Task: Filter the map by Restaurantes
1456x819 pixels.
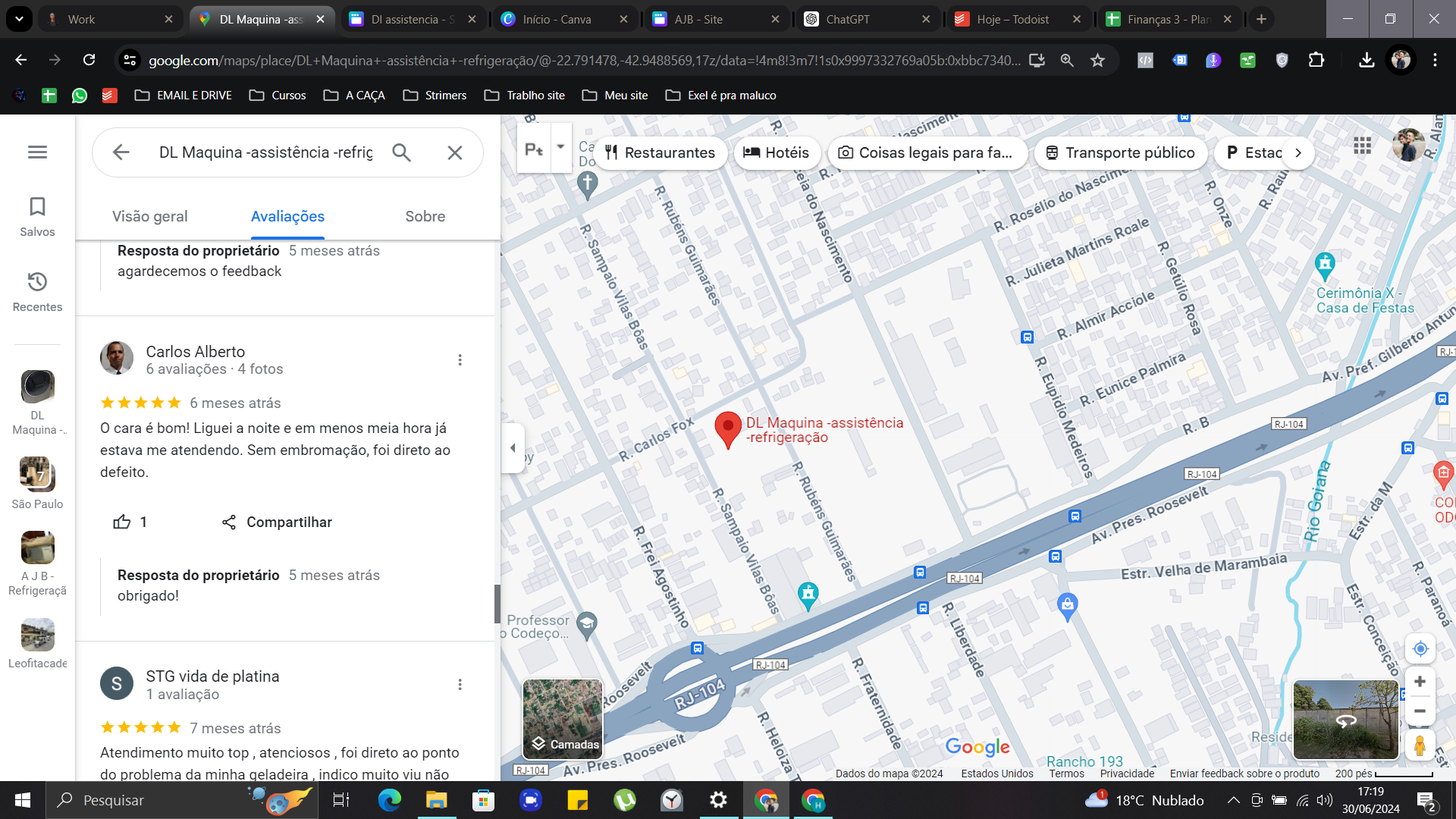Action: pos(661,152)
